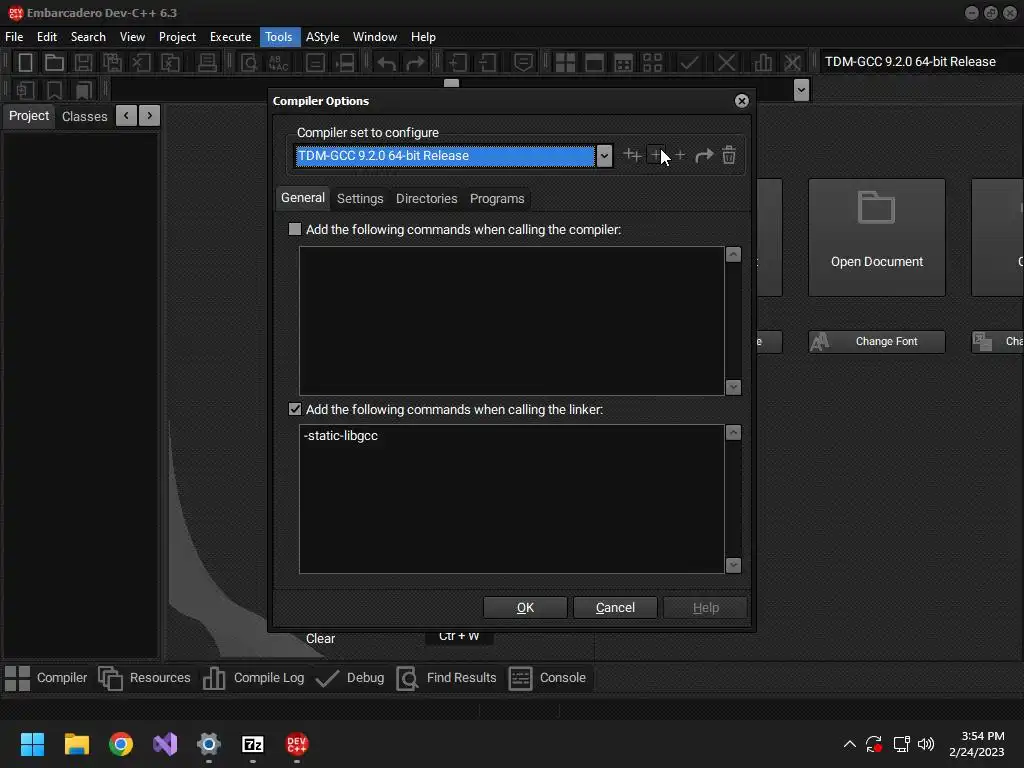The image size is (1024, 768).
Task: Open the AStyle menu
Action: click(x=323, y=37)
